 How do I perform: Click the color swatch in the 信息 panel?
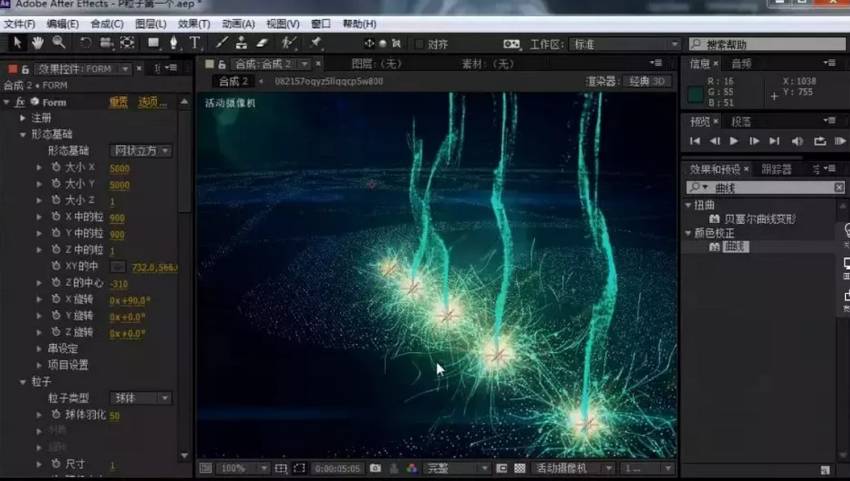pos(696,94)
